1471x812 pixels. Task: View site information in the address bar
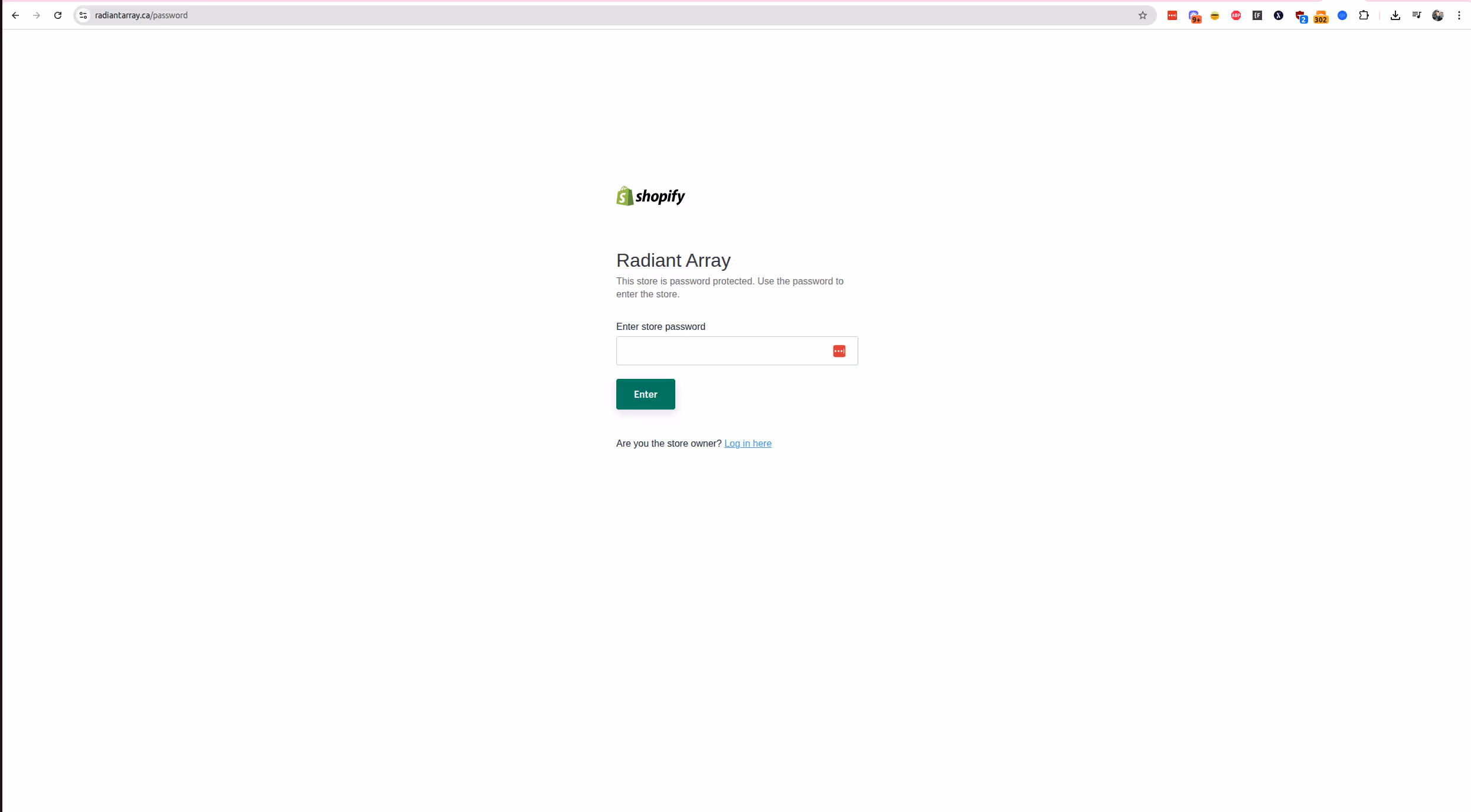tap(83, 15)
